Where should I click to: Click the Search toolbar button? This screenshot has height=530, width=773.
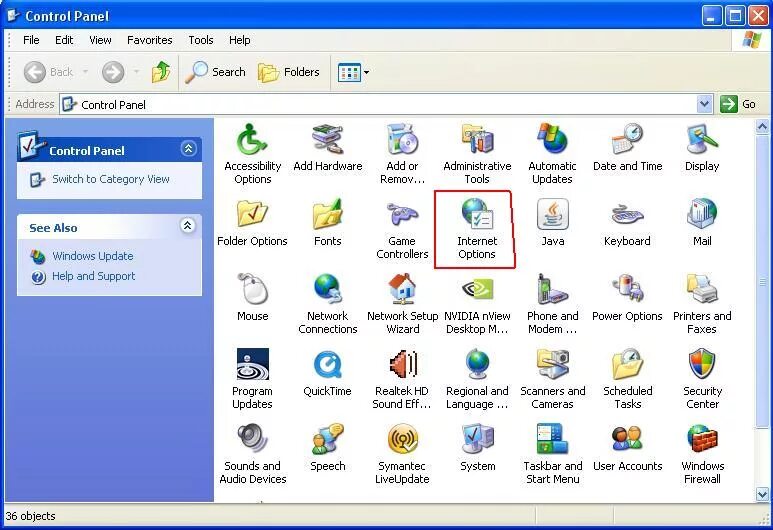click(215, 72)
